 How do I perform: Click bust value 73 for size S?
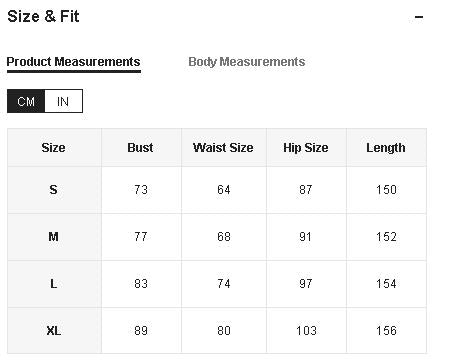pyautogui.click(x=141, y=190)
